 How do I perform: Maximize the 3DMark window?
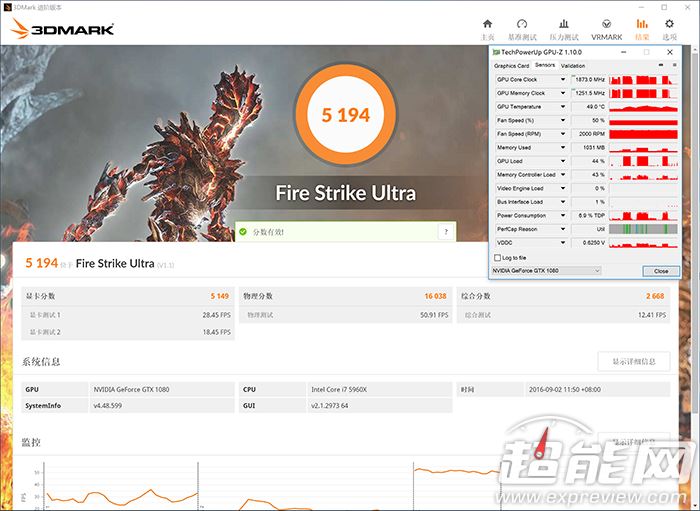[x=664, y=7]
